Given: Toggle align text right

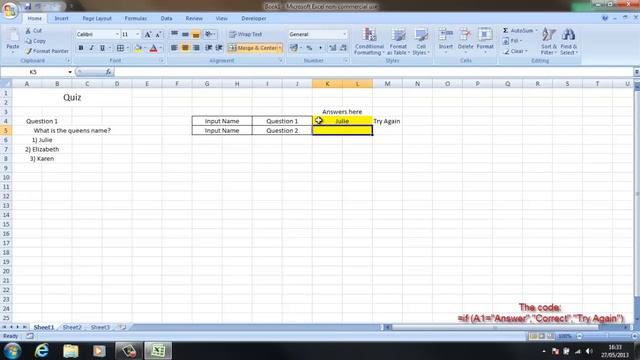Looking at the screenshot, I should [196, 48].
